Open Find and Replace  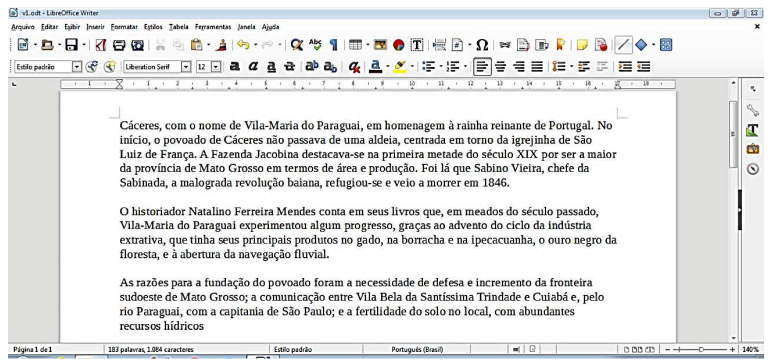coord(297,45)
